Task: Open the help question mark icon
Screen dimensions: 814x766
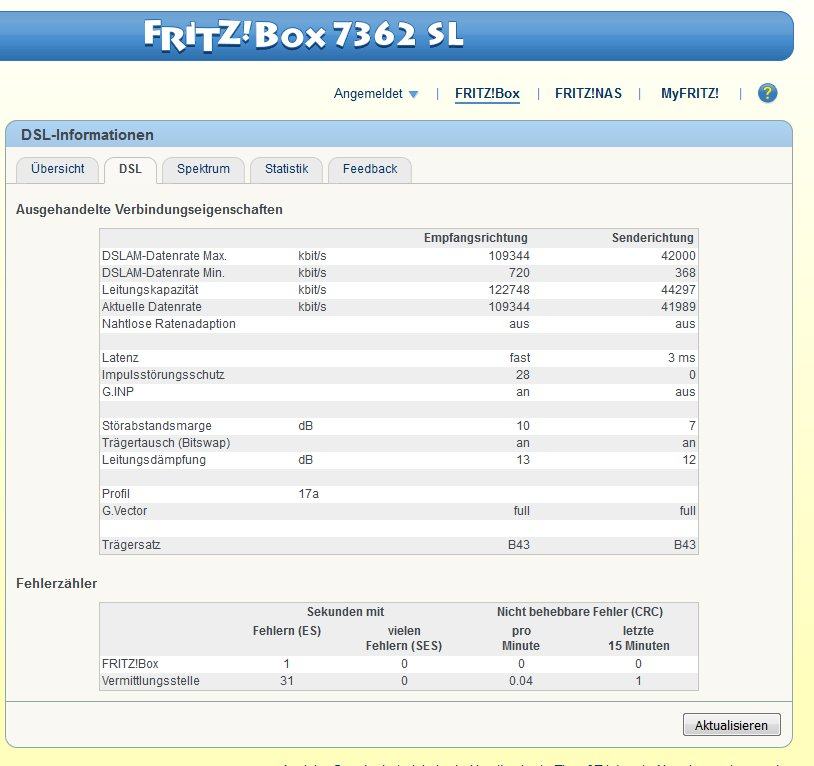Action: 767,93
